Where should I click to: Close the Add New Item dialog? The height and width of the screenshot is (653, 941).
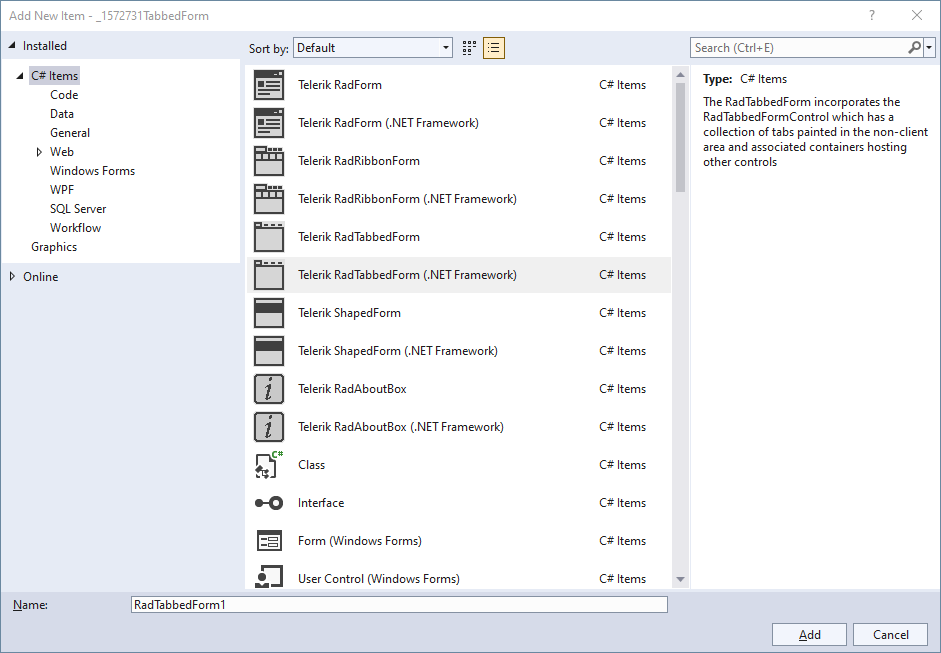tap(916, 16)
